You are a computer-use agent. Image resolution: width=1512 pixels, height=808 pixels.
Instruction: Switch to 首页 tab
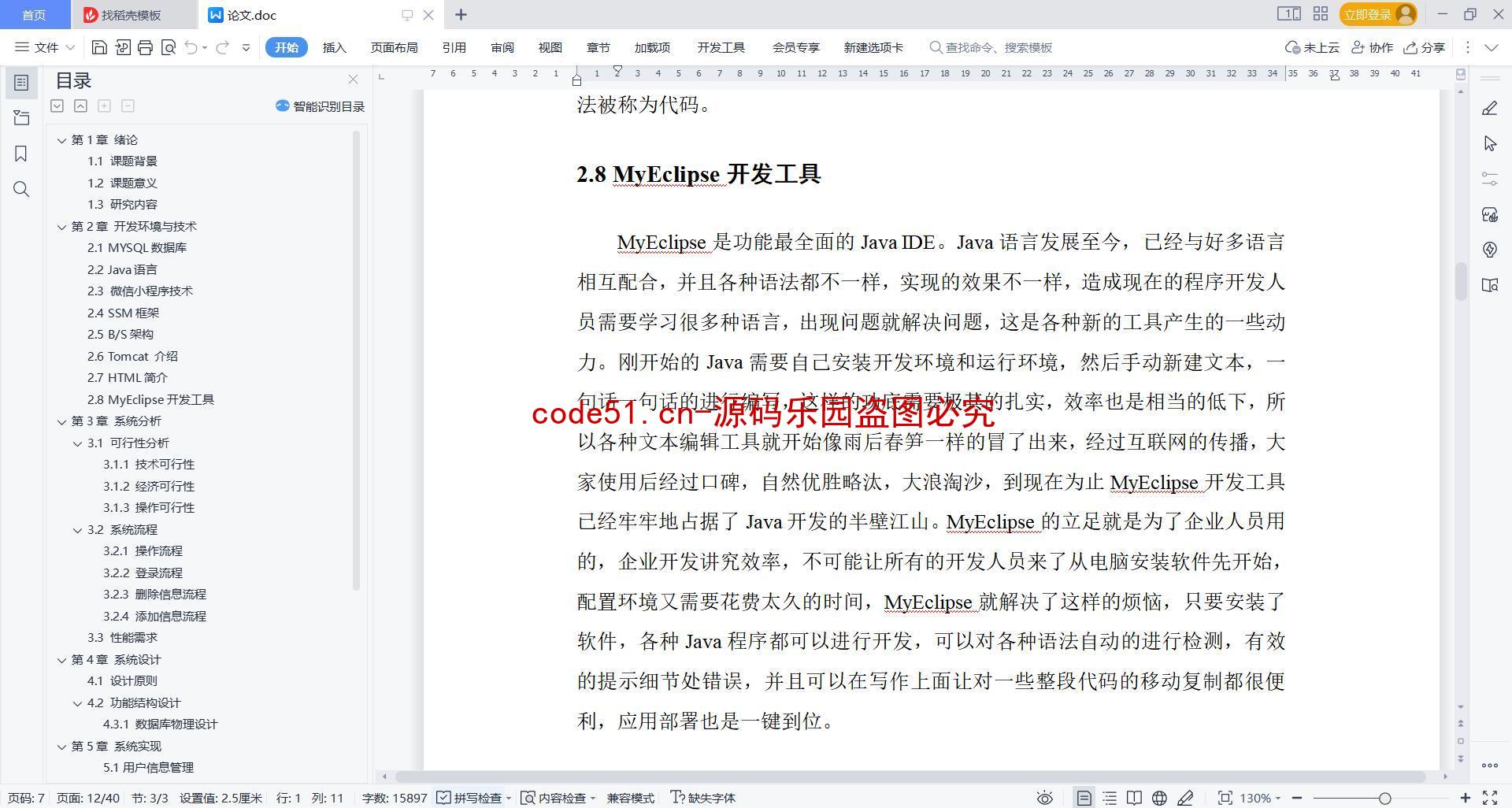(x=34, y=15)
